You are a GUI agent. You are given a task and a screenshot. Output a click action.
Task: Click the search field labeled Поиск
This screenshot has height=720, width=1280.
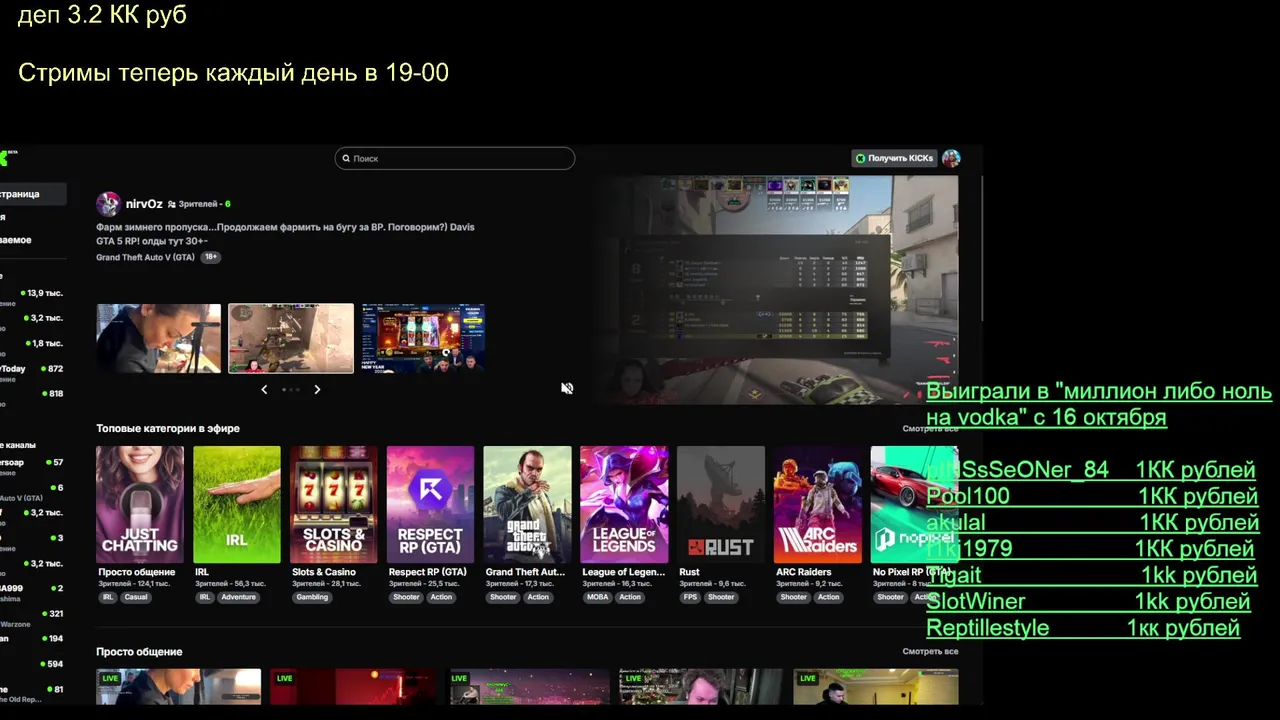coord(455,158)
